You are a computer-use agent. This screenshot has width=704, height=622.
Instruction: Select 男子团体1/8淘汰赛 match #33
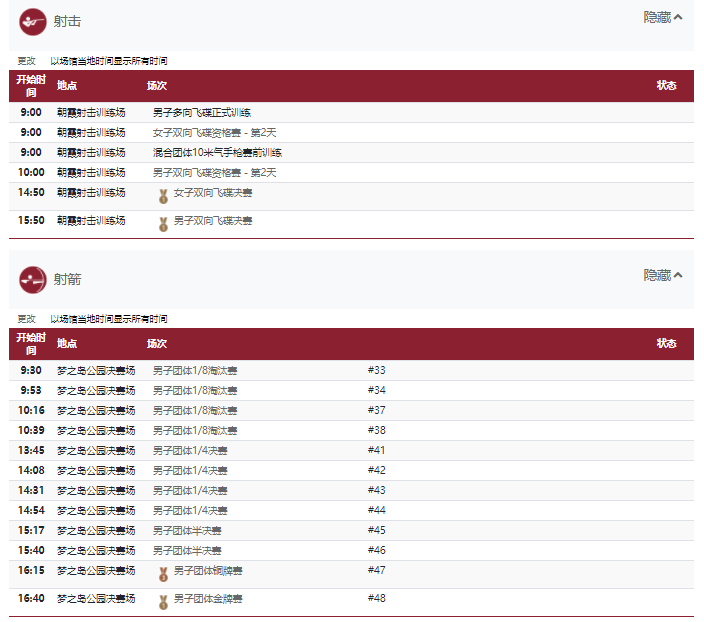coord(195,371)
